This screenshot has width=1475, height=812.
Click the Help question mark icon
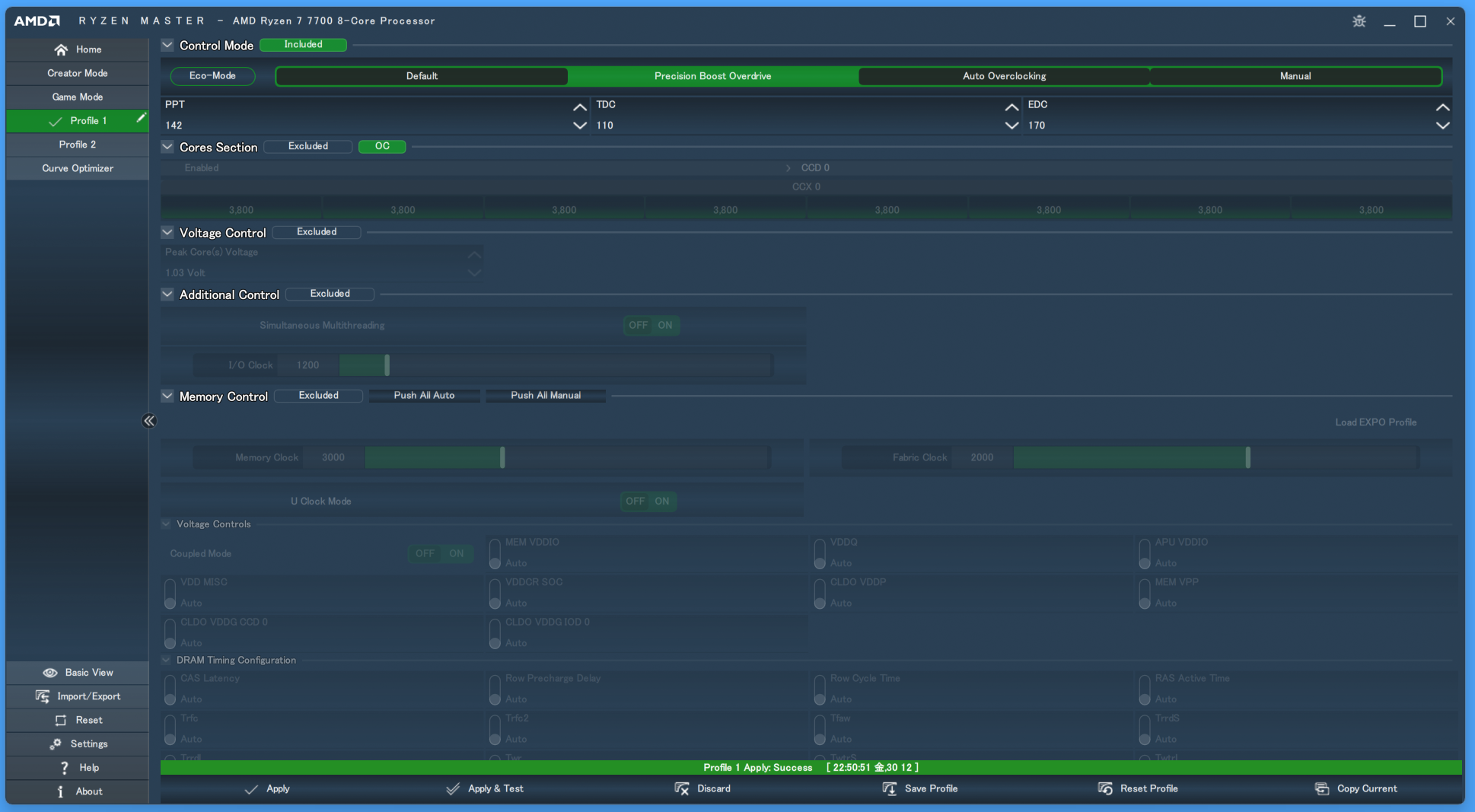(64, 768)
